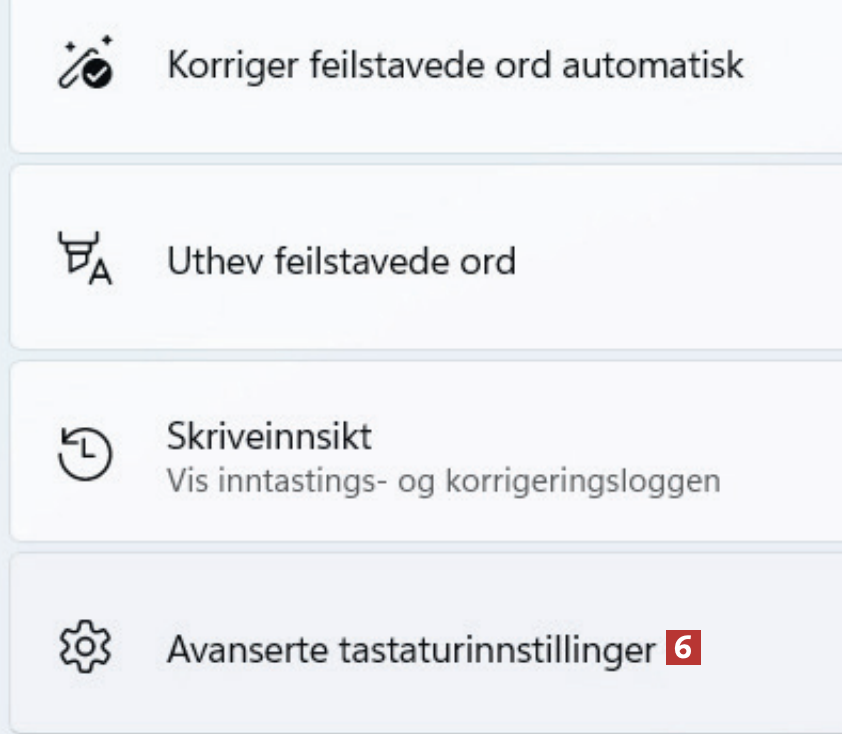This screenshot has height=734, width=842.
Task: Open the Skriveinnsikt heading
Action: click(269, 436)
